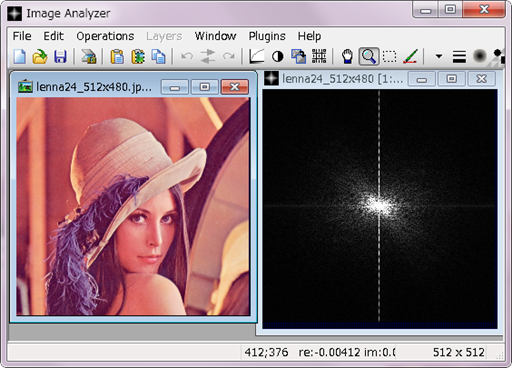This screenshot has width=512, height=368.
Task: Click the paste-as-new-image clipboard icon
Action: (x=138, y=56)
